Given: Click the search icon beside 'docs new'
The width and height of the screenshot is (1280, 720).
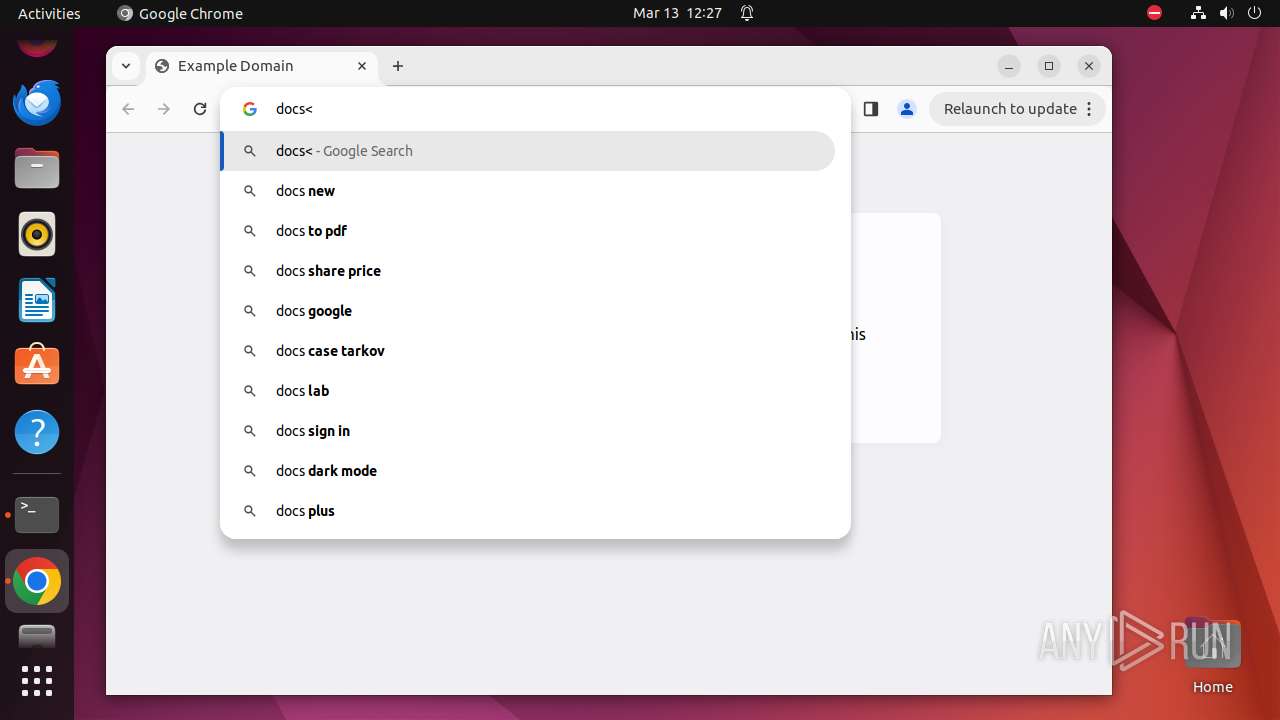Looking at the screenshot, I should click(x=250, y=191).
